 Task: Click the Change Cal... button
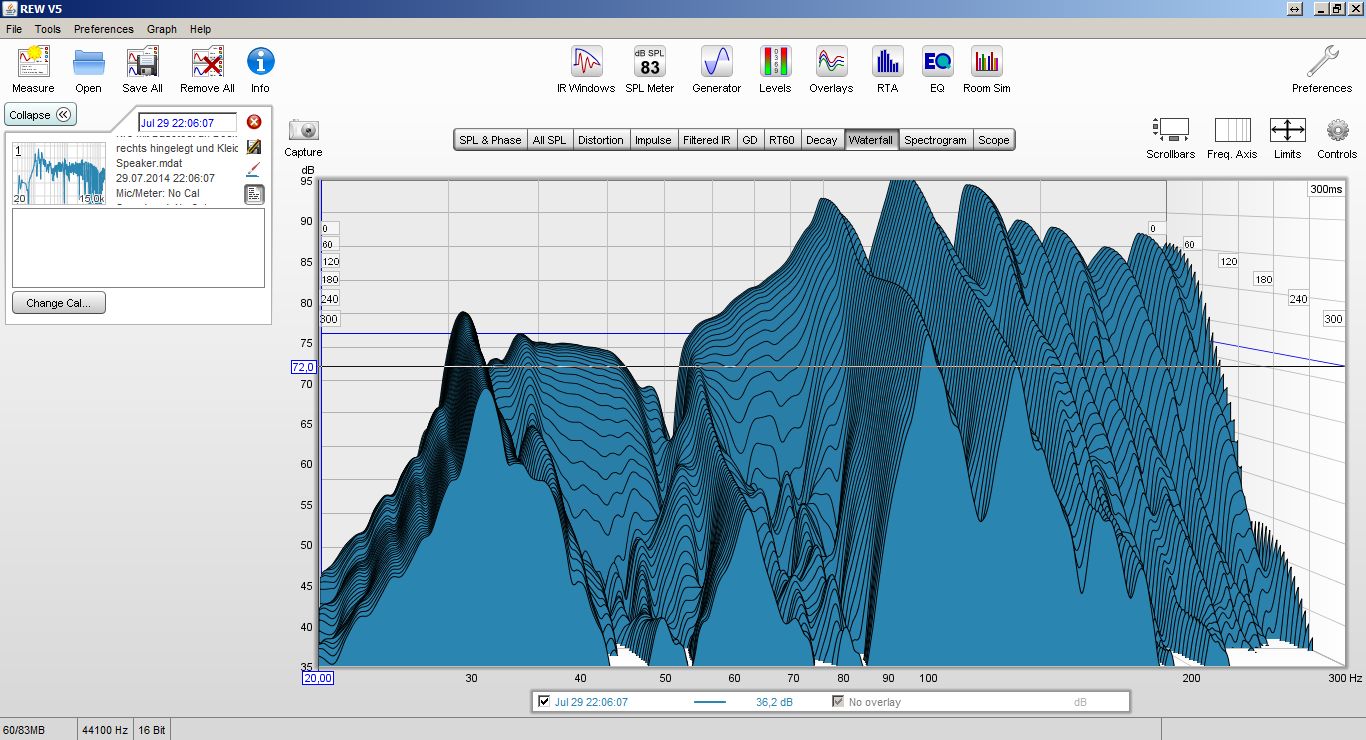pyautogui.click(x=59, y=303)
